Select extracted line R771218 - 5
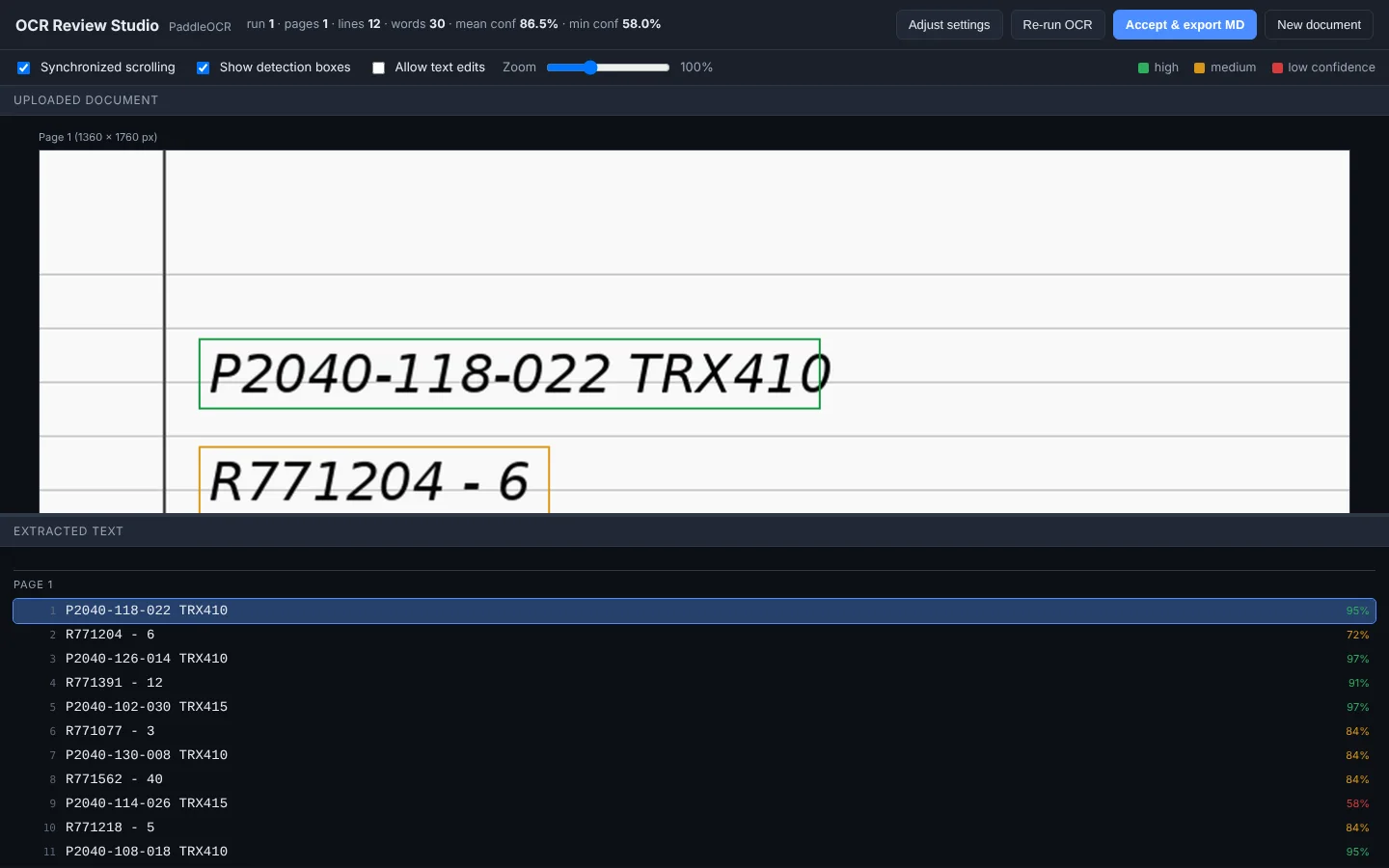1389x868 pixels. [x=694, y=827]
